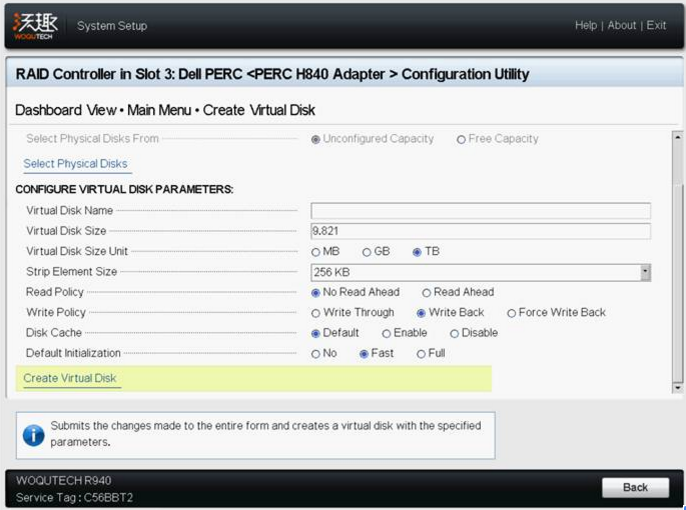The image size is (686, 510).
Task: Click the blue information icon
Action: [34, 435]
